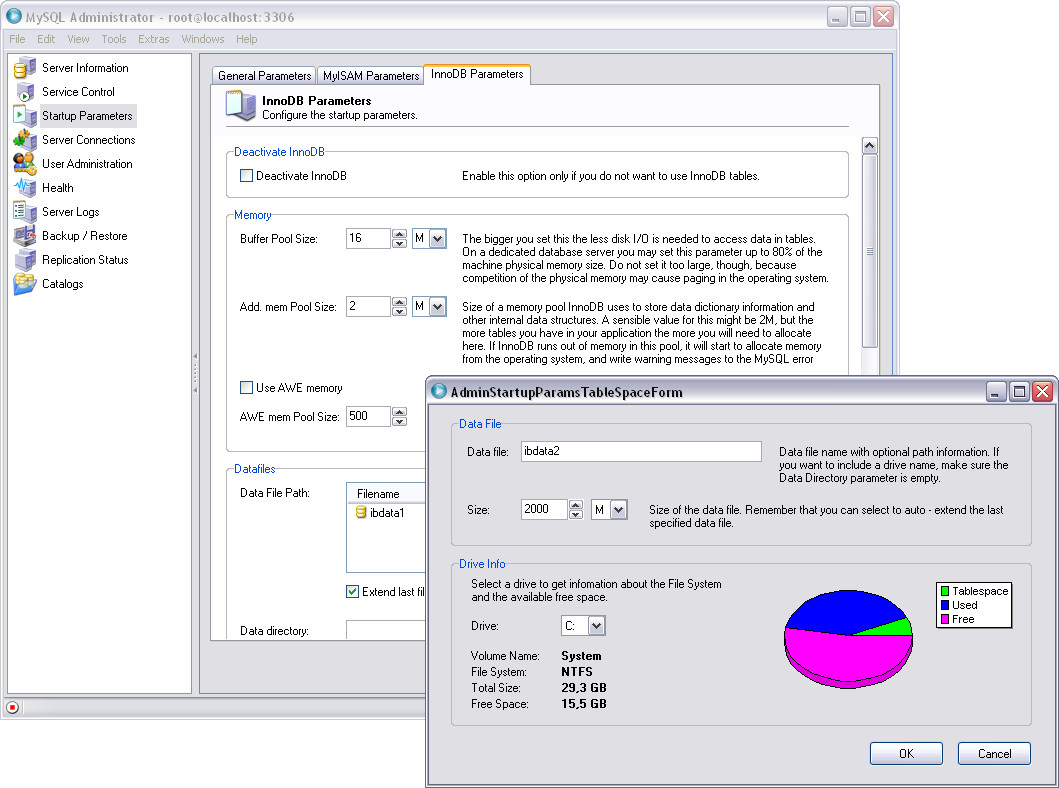Click the Buffer Pool Size field
The width and height of the screenshot is (1059, 788).
(368, 238)
